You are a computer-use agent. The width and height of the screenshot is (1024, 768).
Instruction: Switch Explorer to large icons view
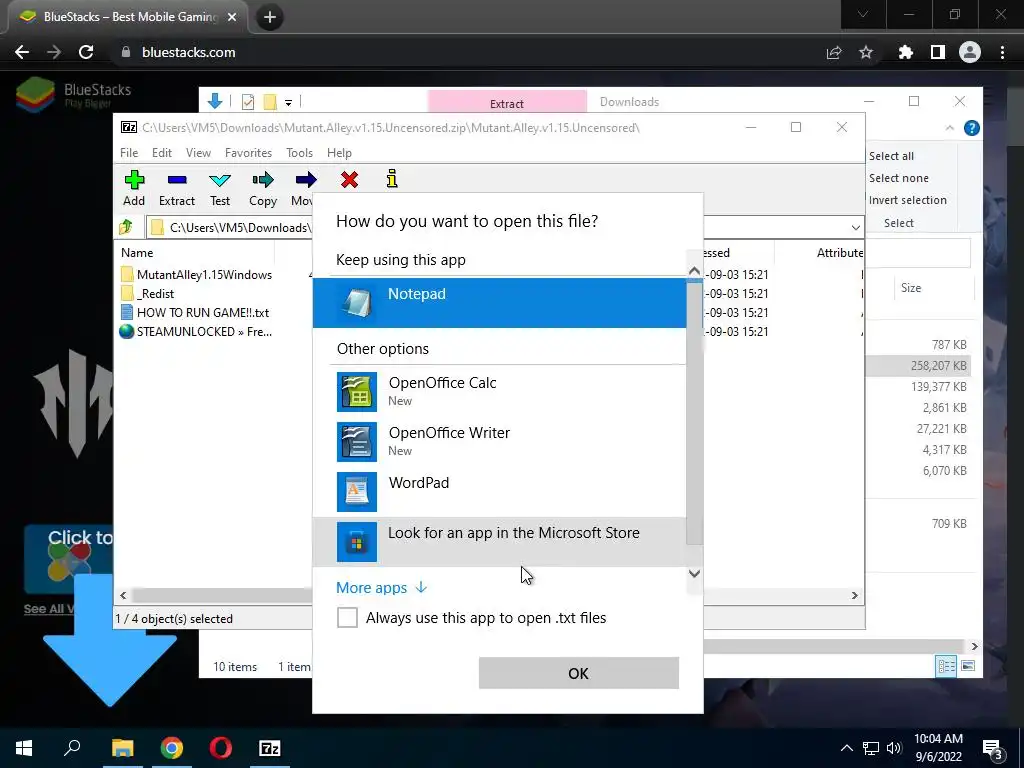coord(968,665)
